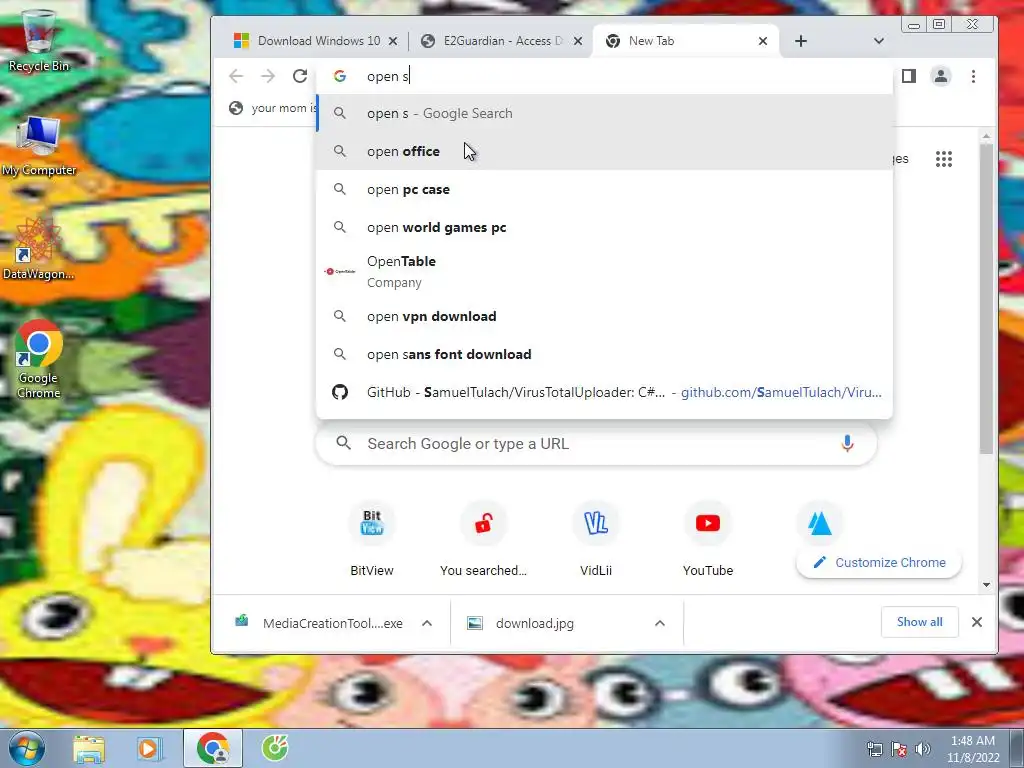Close the Download Windows 10 tab
1024x768 pixels.
(392, 41)
